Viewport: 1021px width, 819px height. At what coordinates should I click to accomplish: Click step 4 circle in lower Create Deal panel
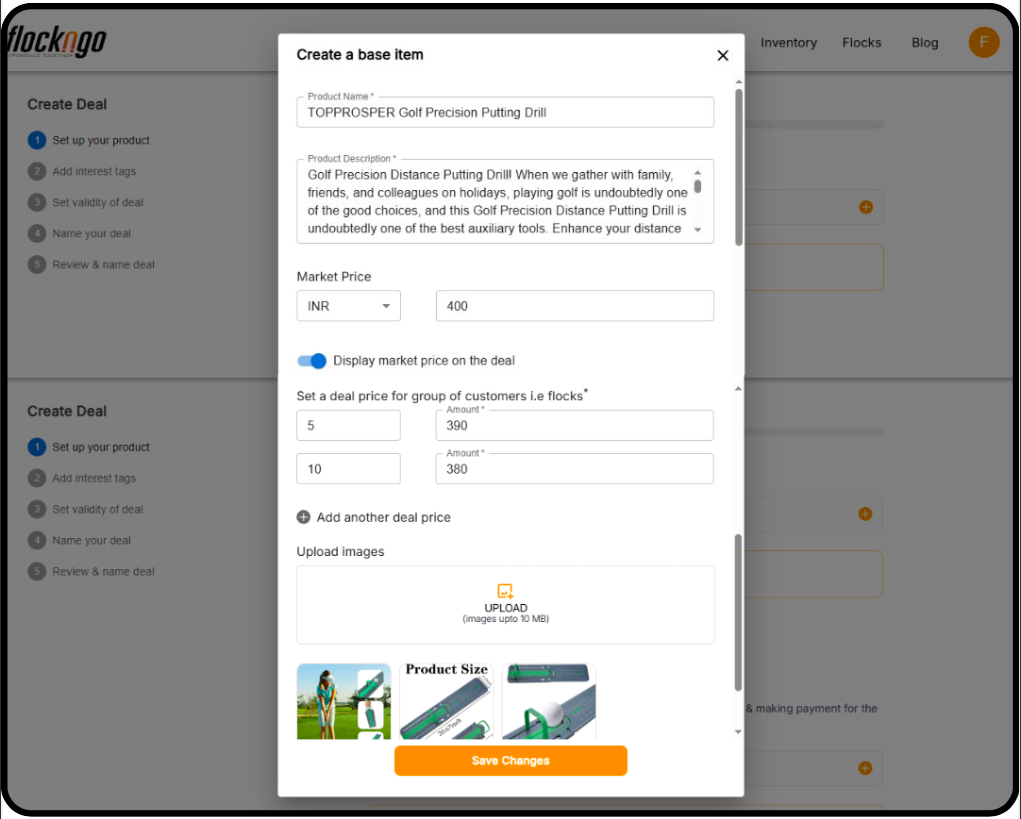click(37, 540)
